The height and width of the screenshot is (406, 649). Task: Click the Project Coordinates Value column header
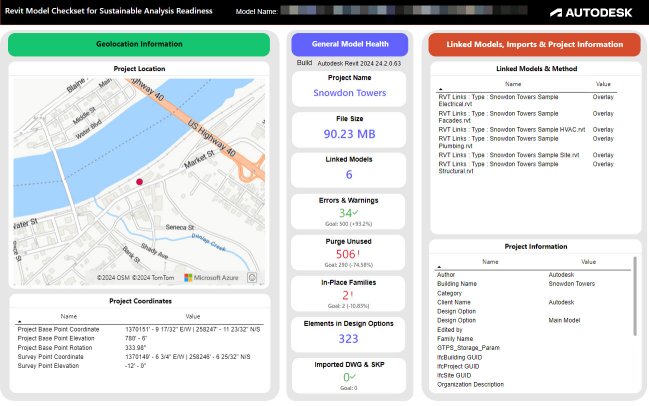[x=192, y=316]
